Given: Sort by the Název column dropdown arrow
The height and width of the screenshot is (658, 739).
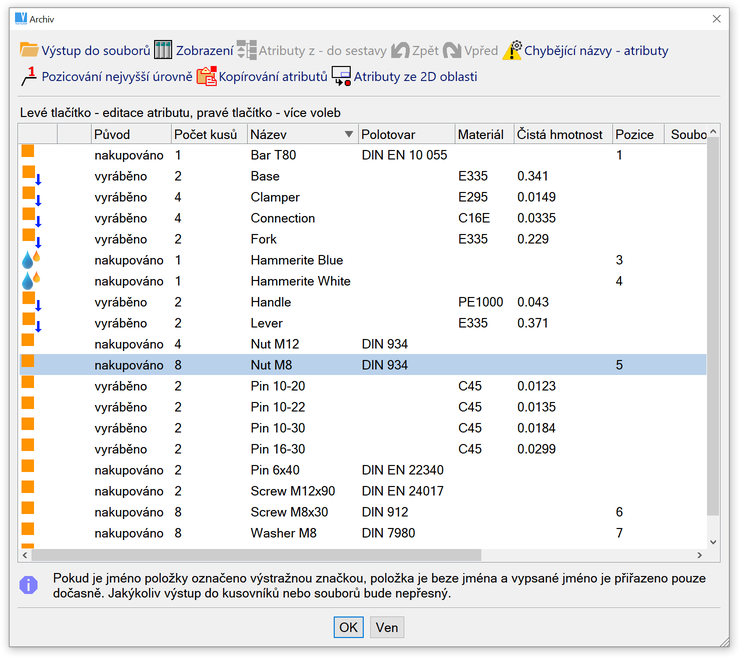Looking at the screenshot, I should (348, 134).
